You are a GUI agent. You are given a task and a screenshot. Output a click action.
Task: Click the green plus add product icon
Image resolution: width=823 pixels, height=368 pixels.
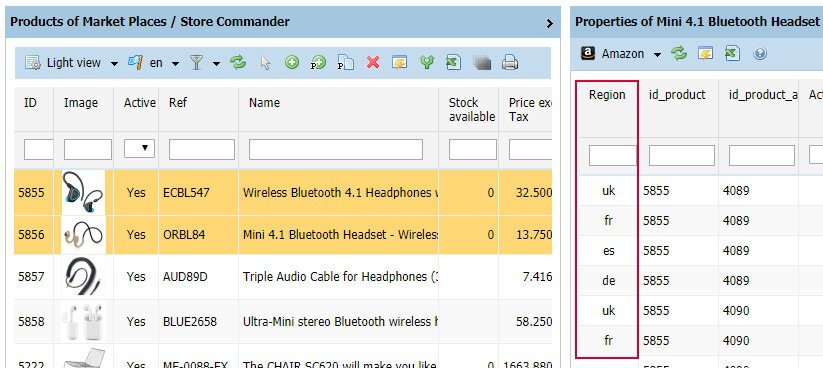292,62
